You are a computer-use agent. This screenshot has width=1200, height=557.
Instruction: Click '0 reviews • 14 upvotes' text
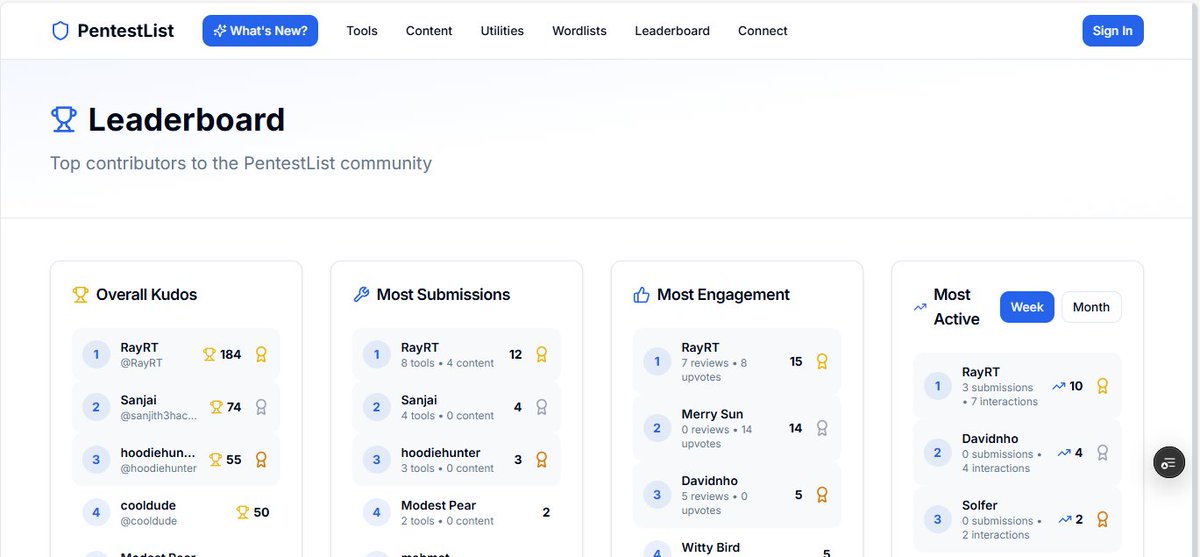[x=717, y=436]
